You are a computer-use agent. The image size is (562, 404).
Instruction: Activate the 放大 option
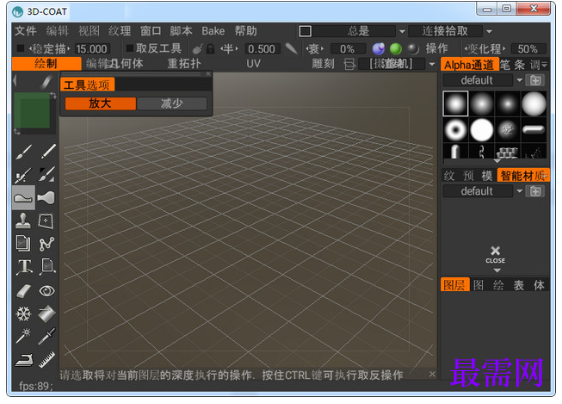[100, 104]
